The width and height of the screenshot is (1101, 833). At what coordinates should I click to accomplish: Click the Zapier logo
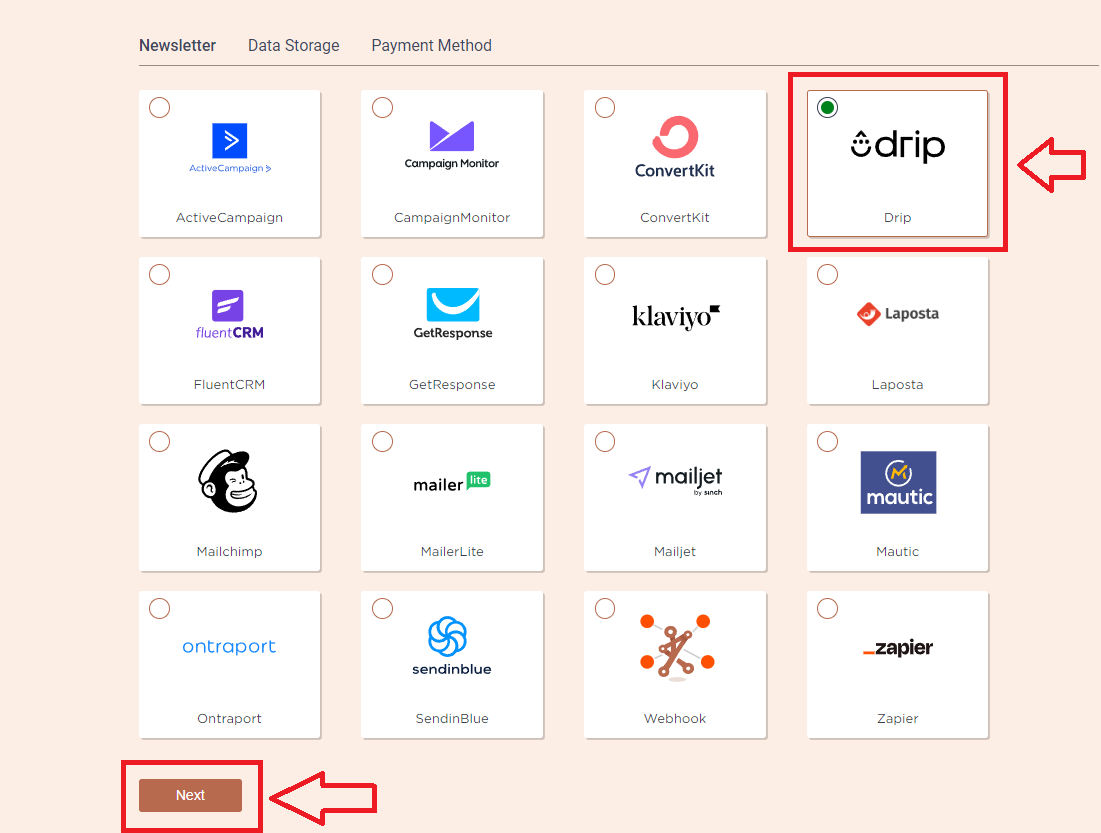pos(897,648)
